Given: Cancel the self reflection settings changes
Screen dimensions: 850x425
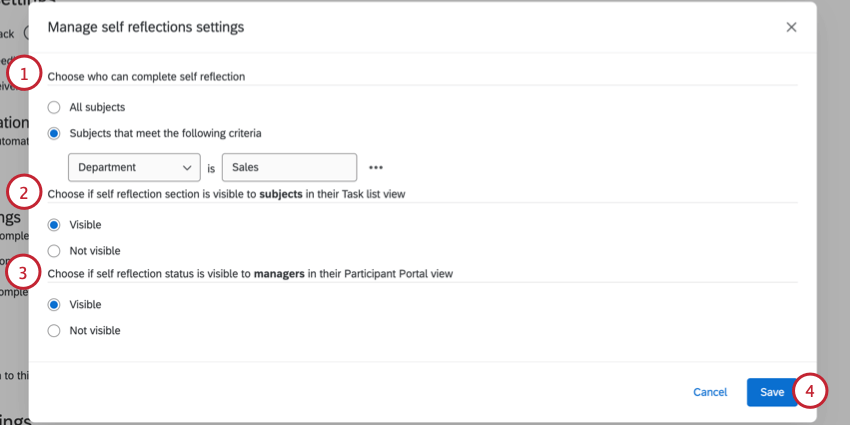Looking at the screenshot, I should [710, 392].
